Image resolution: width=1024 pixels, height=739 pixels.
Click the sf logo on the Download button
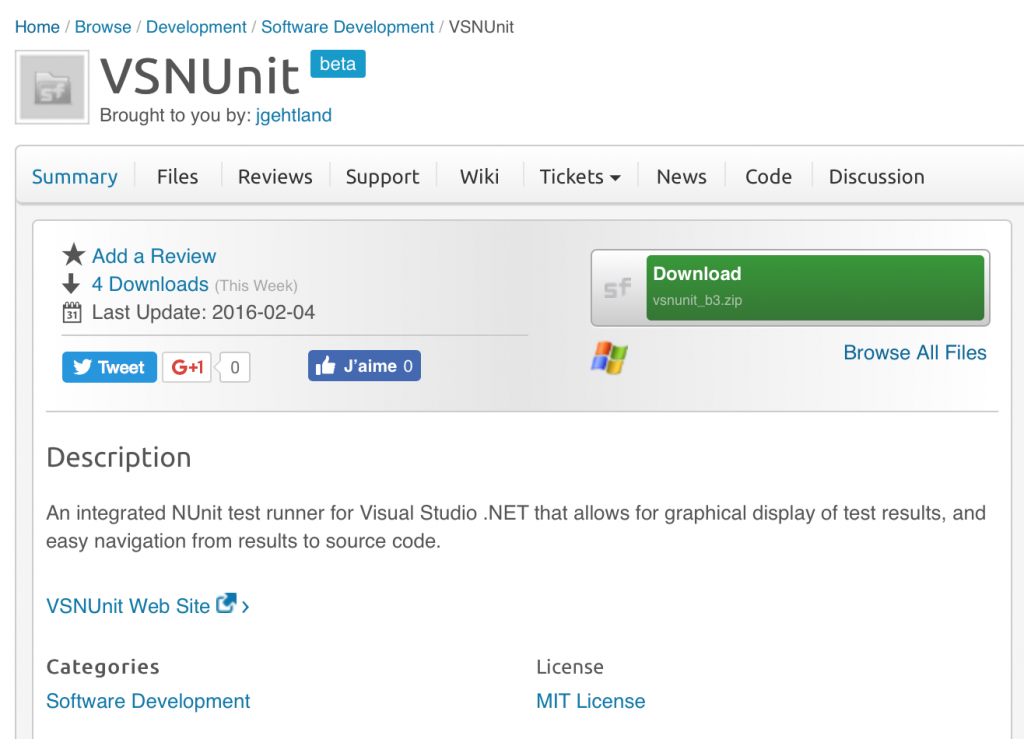(x=617, y=288)
